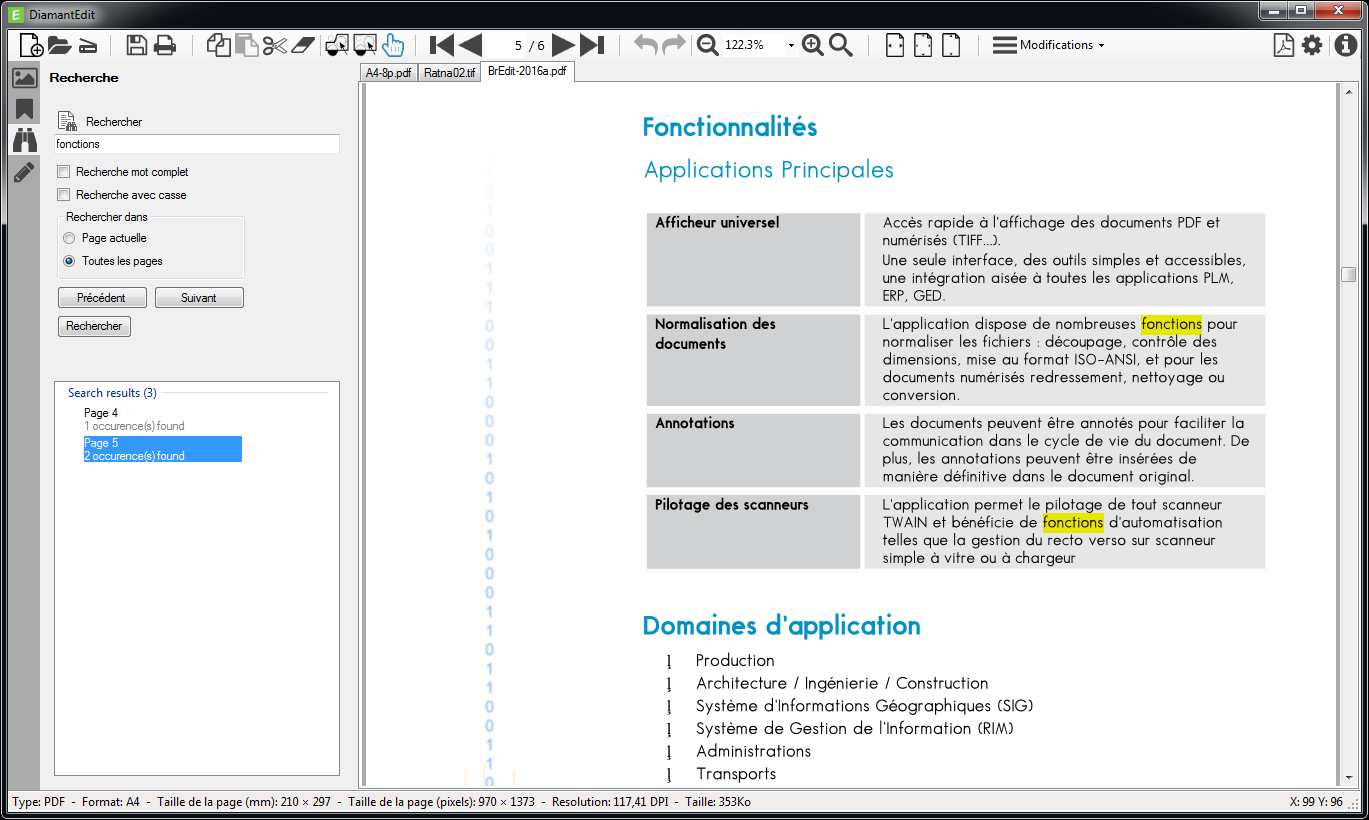The image size is (1369, 820).
Task: Click the vertical scrollbar thumb of the document
Action: click(x=1349, y=274)
